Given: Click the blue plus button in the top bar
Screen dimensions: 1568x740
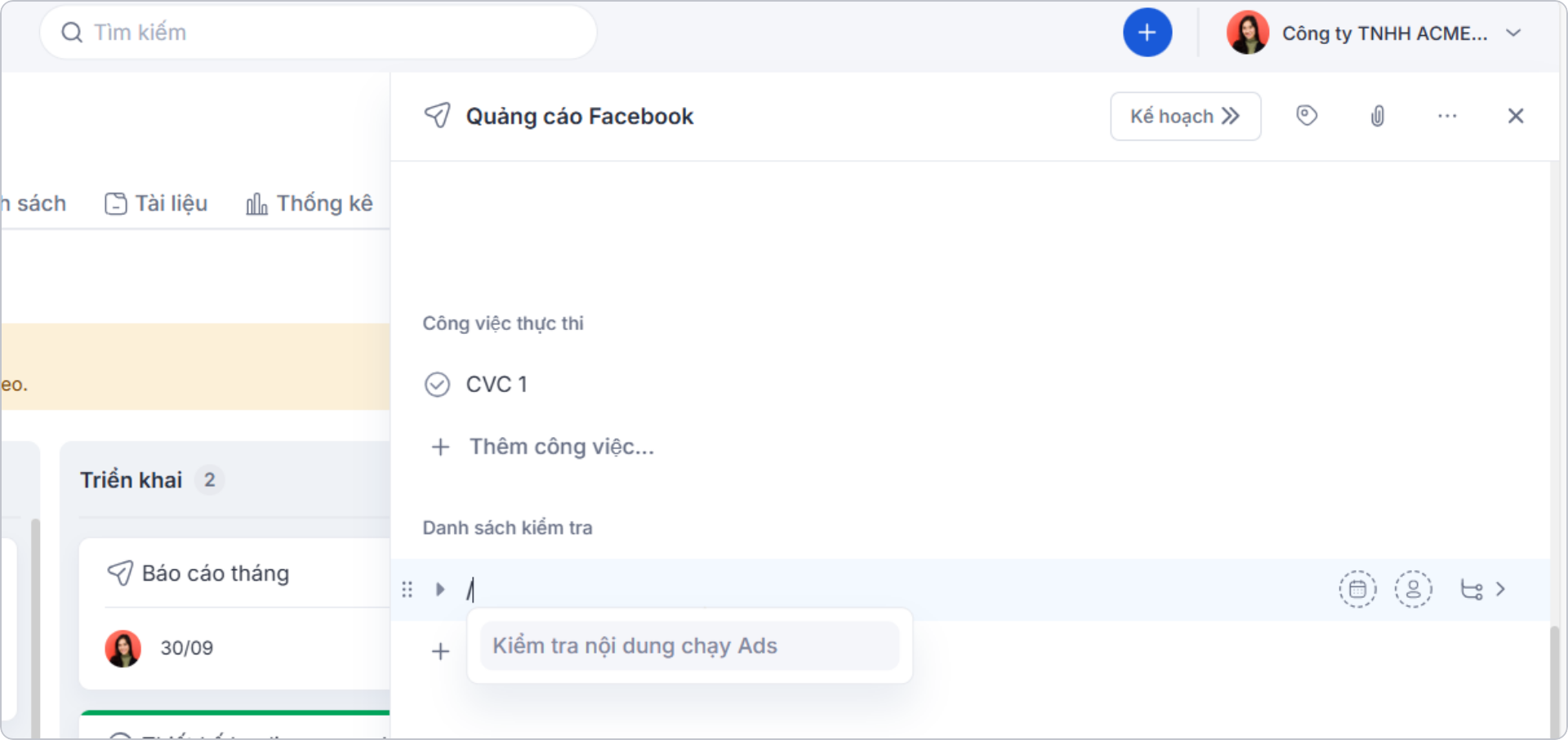Looking at the screenshot, I should (1148, 32).
